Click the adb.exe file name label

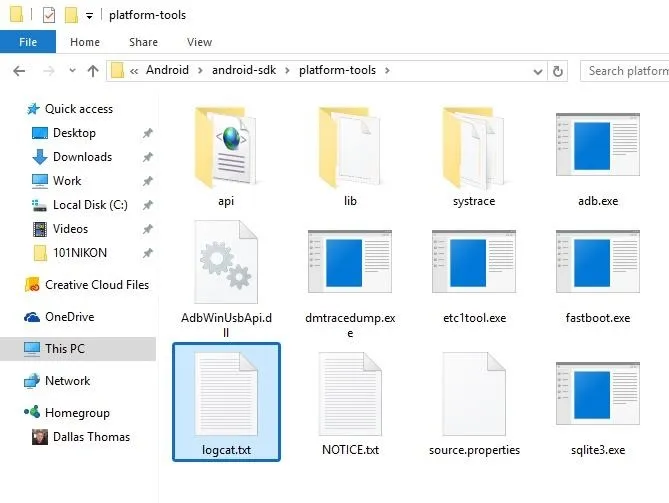point(598,201)
